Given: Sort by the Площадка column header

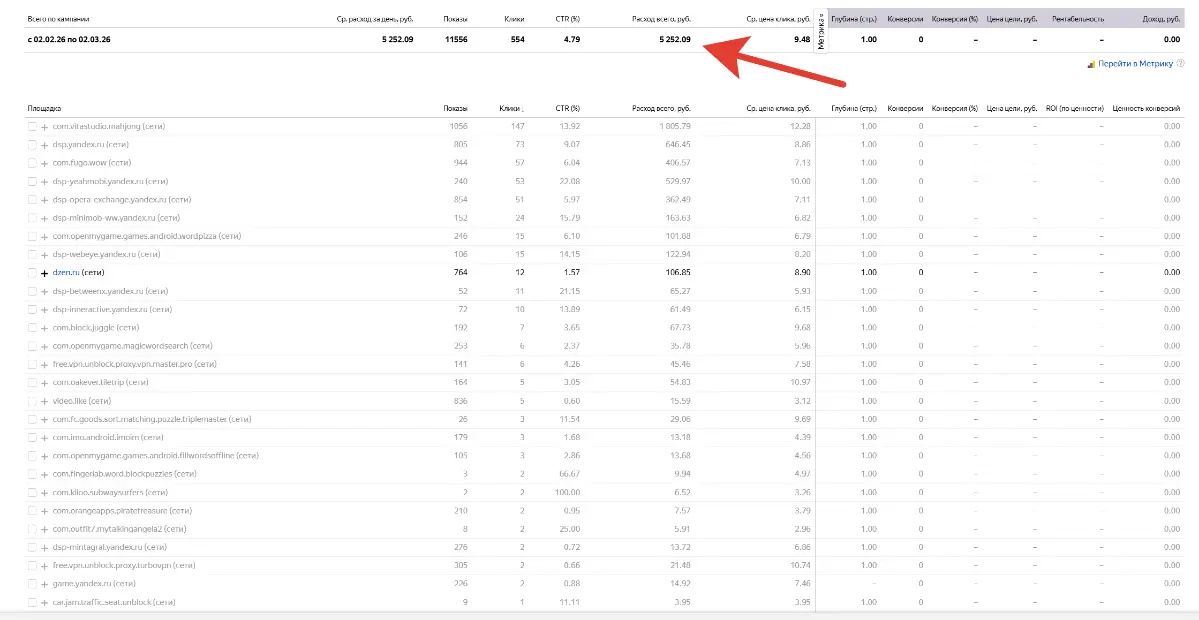Looking at the screenshot, I should click(44, 109).
